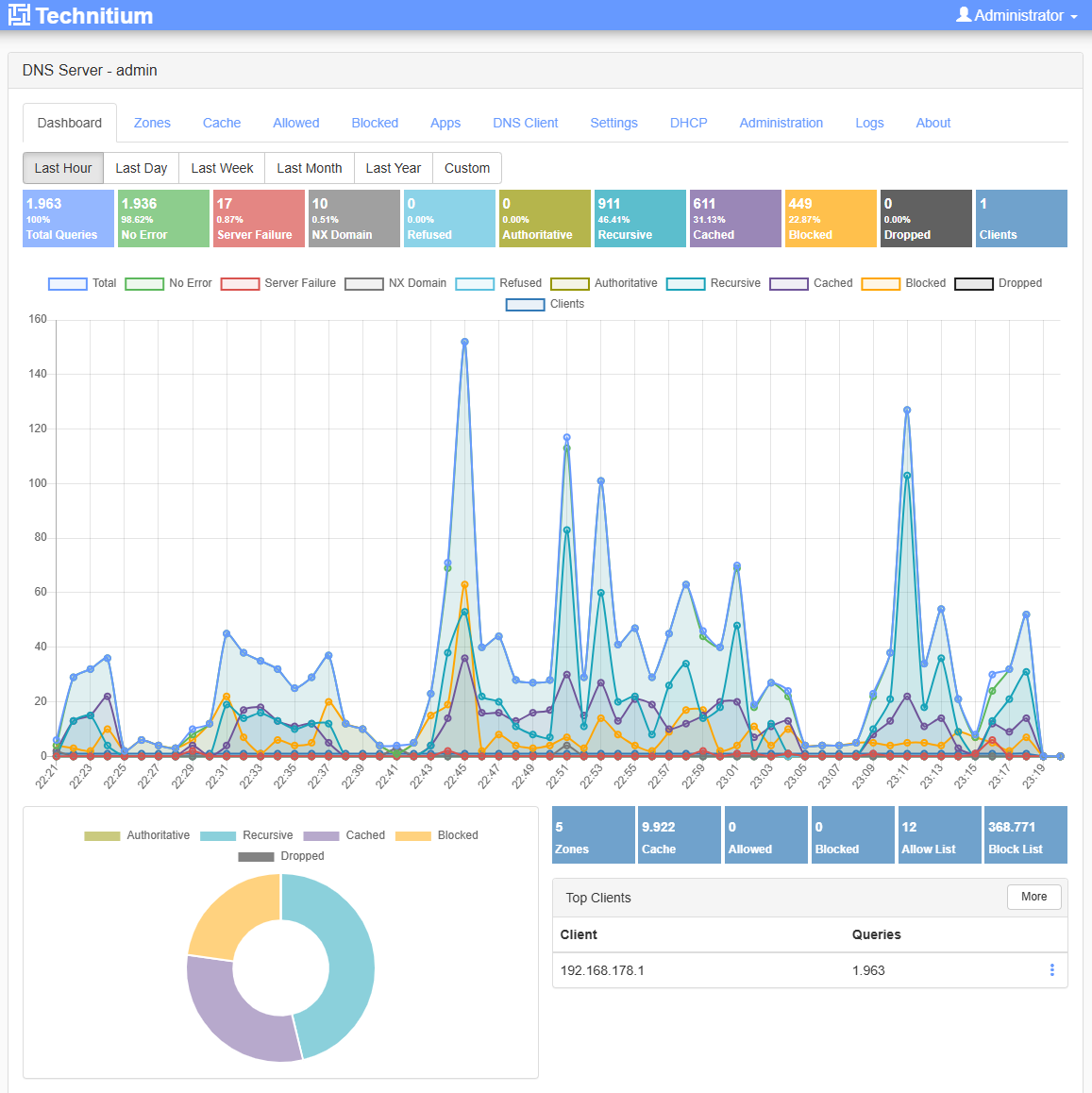Open the Administrator dropdown caret
This screenshot has height=1093, width=1092.
[1074, 17]
